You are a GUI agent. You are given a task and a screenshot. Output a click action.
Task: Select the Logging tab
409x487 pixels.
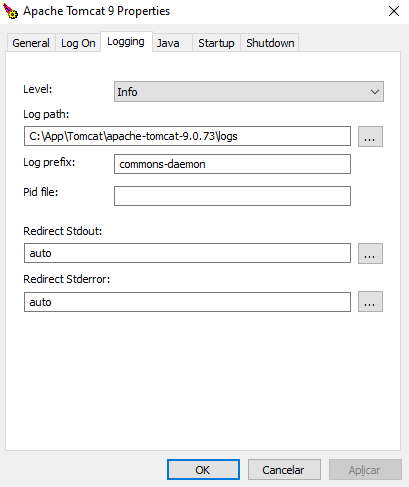coord(126,42)
